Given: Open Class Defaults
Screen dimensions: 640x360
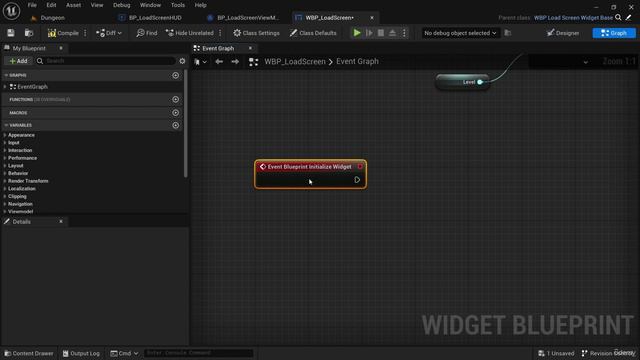Looking at the screenshot, I should coord(313,33).
